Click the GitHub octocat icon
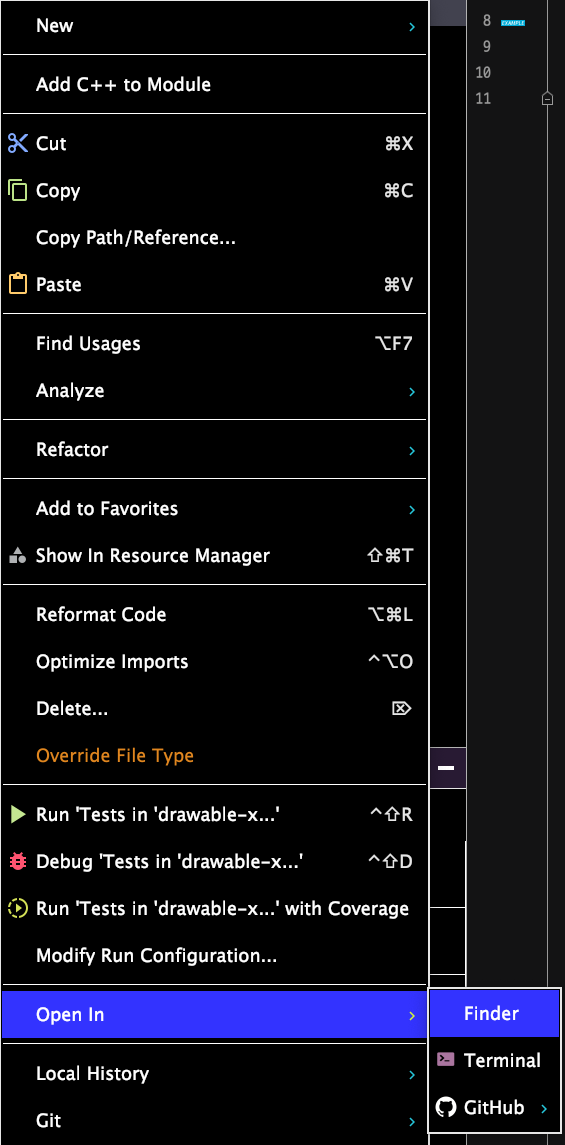 click(445, 1107)
